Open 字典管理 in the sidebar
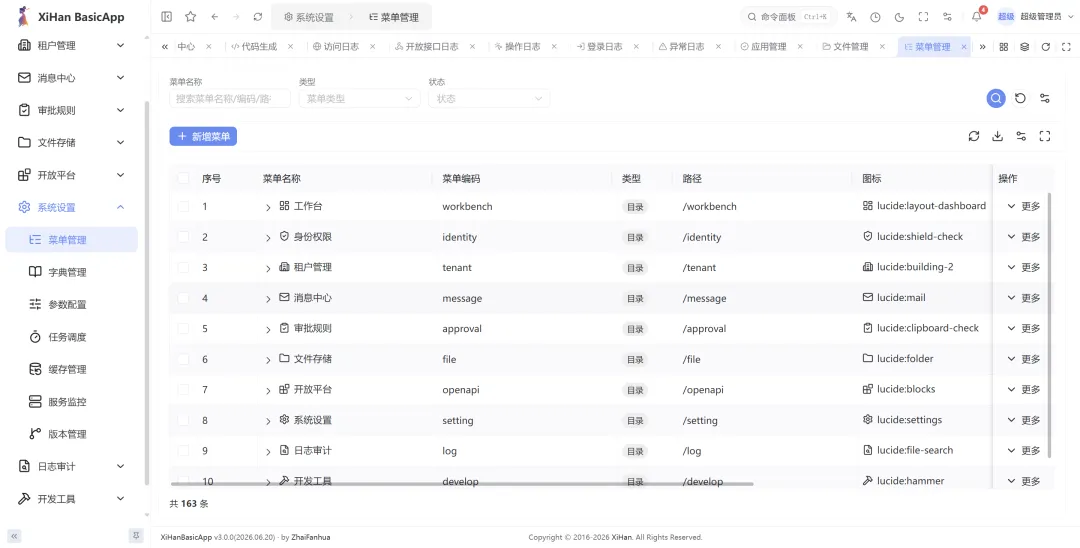Viewport: 1080px width, 548px height. tap(72, 272)
